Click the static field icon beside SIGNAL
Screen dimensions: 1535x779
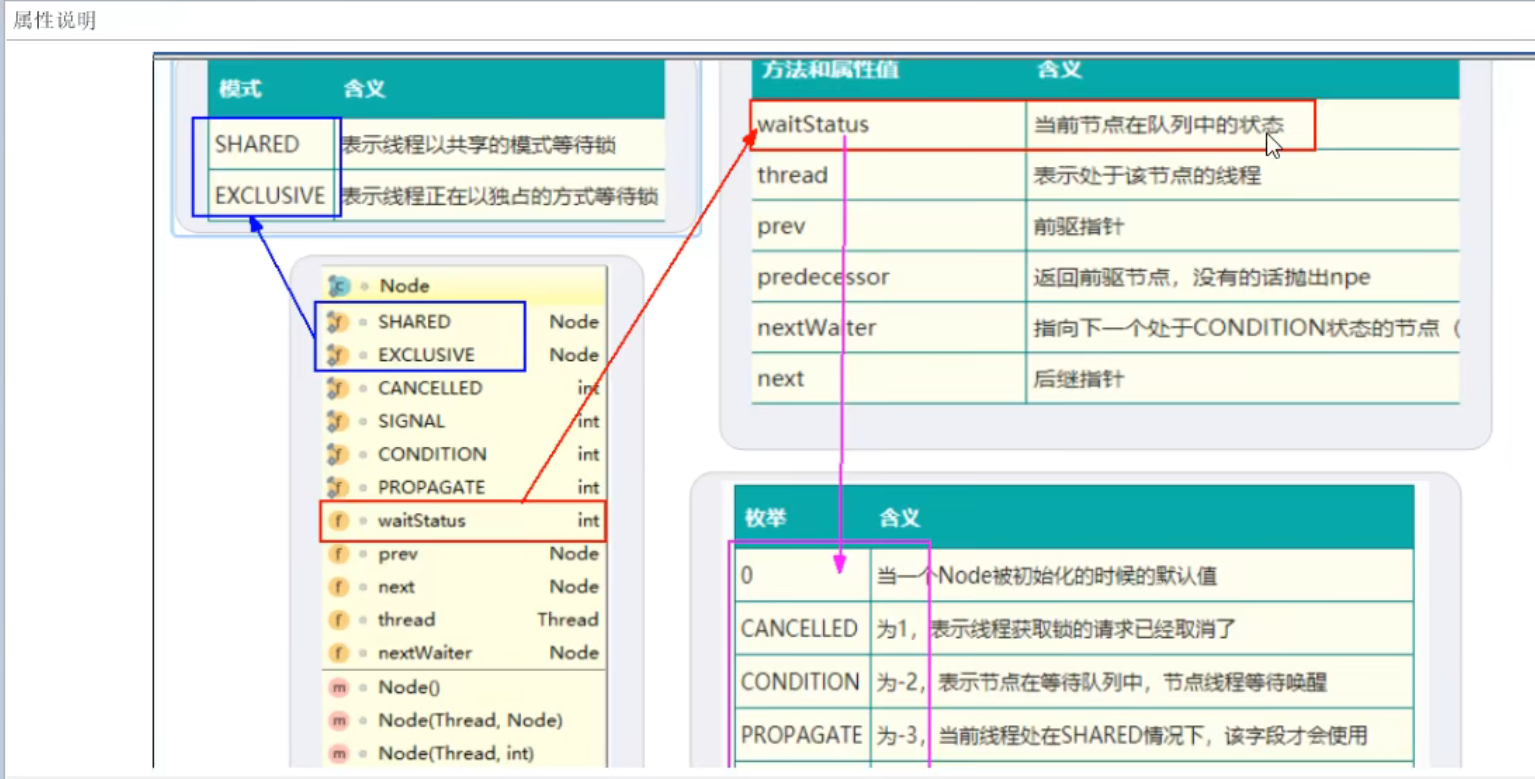tap(338, 421)
